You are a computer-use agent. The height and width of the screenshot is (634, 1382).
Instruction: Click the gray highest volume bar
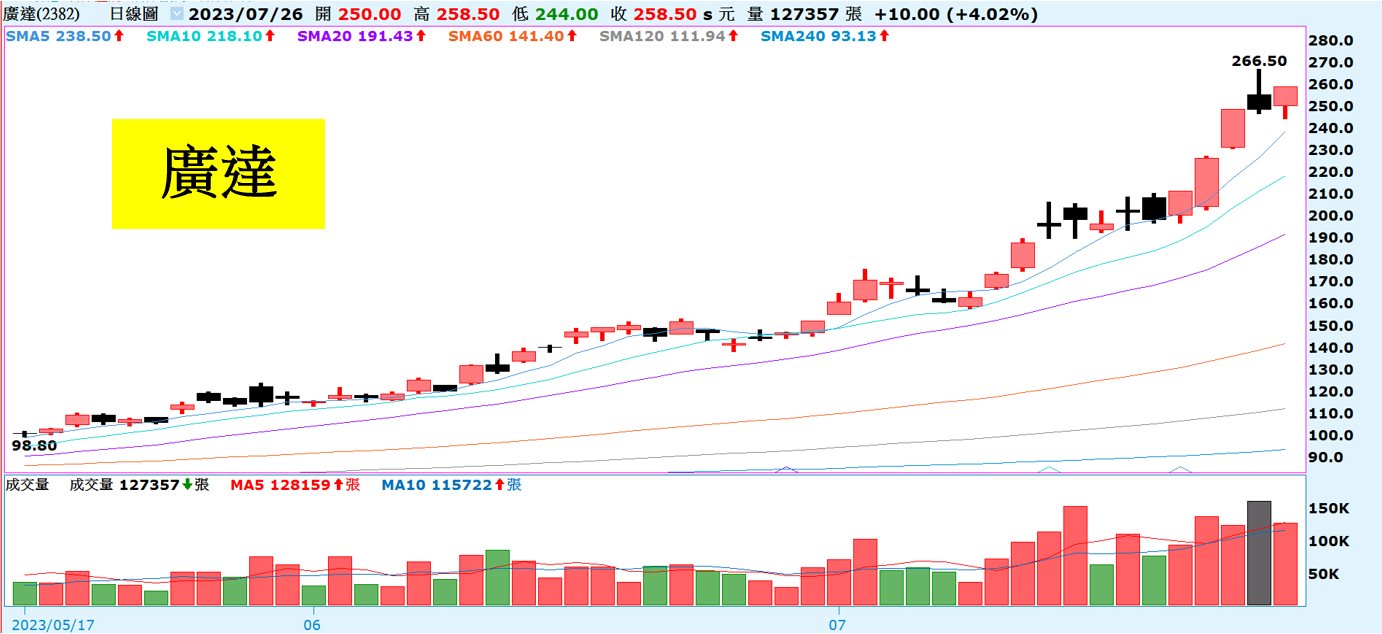pyautogui.click(x=1258, y=552)
